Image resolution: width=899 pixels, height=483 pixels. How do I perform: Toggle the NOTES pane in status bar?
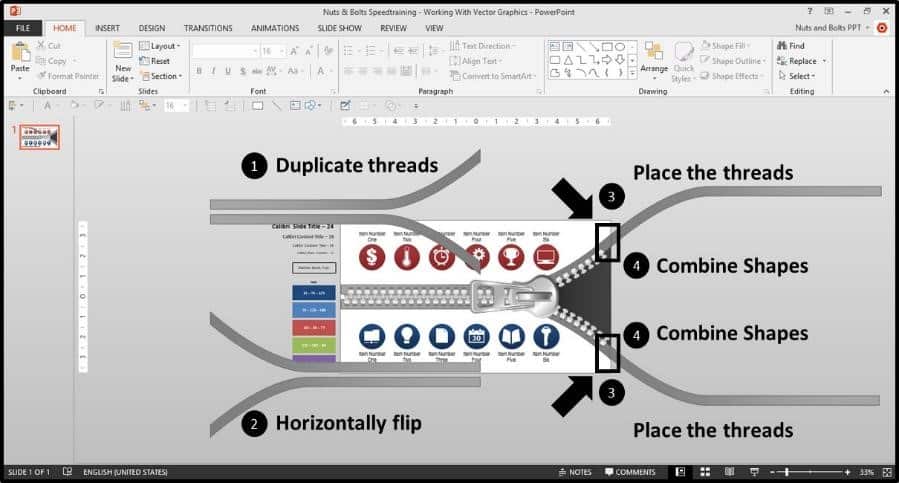pos(575,472)
